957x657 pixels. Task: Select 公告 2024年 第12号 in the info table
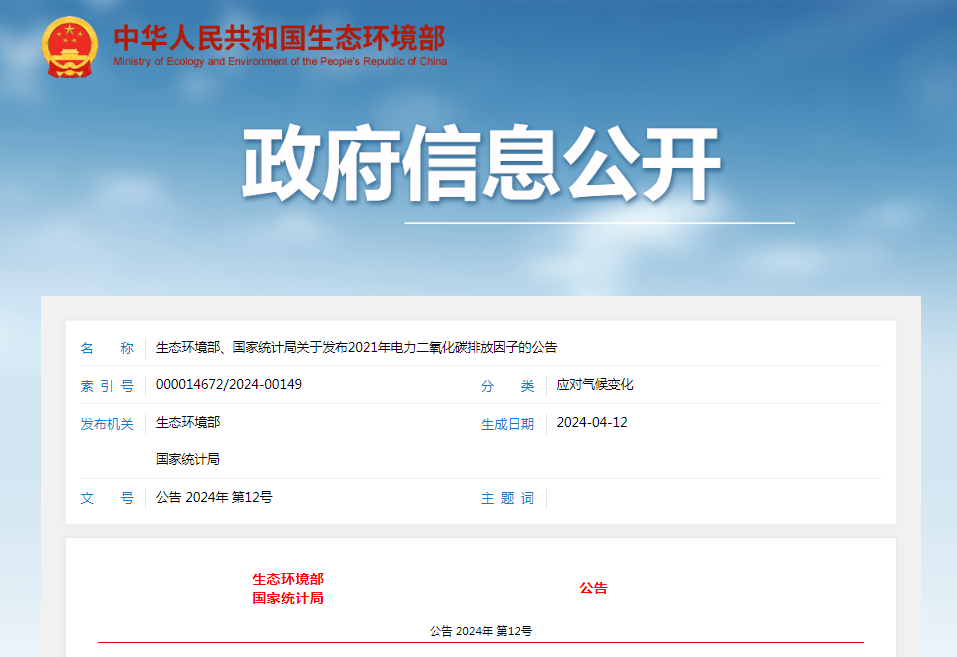point(214,498)
